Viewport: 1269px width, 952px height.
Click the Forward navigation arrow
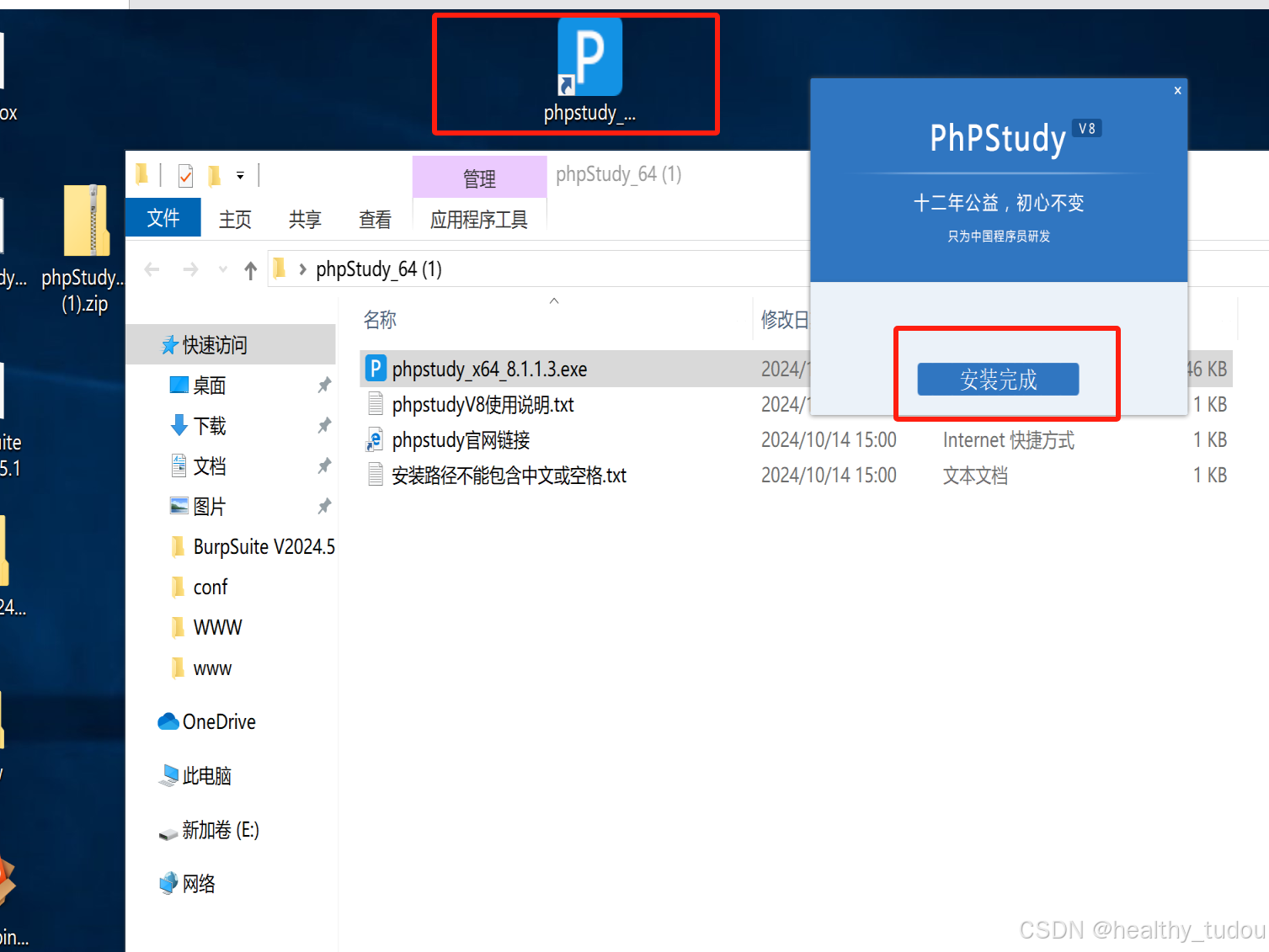pyautogui.click(x=191, y=269)
